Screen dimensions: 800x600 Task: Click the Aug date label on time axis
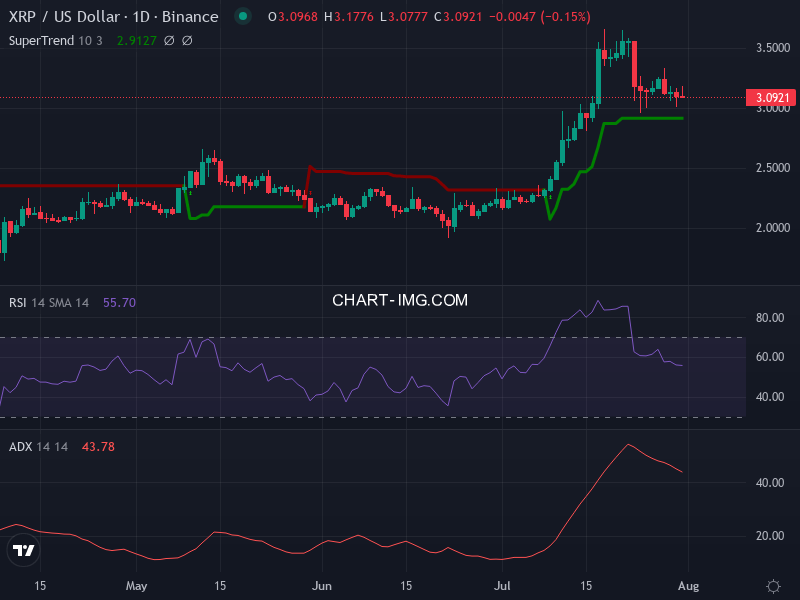click(688, 586)
